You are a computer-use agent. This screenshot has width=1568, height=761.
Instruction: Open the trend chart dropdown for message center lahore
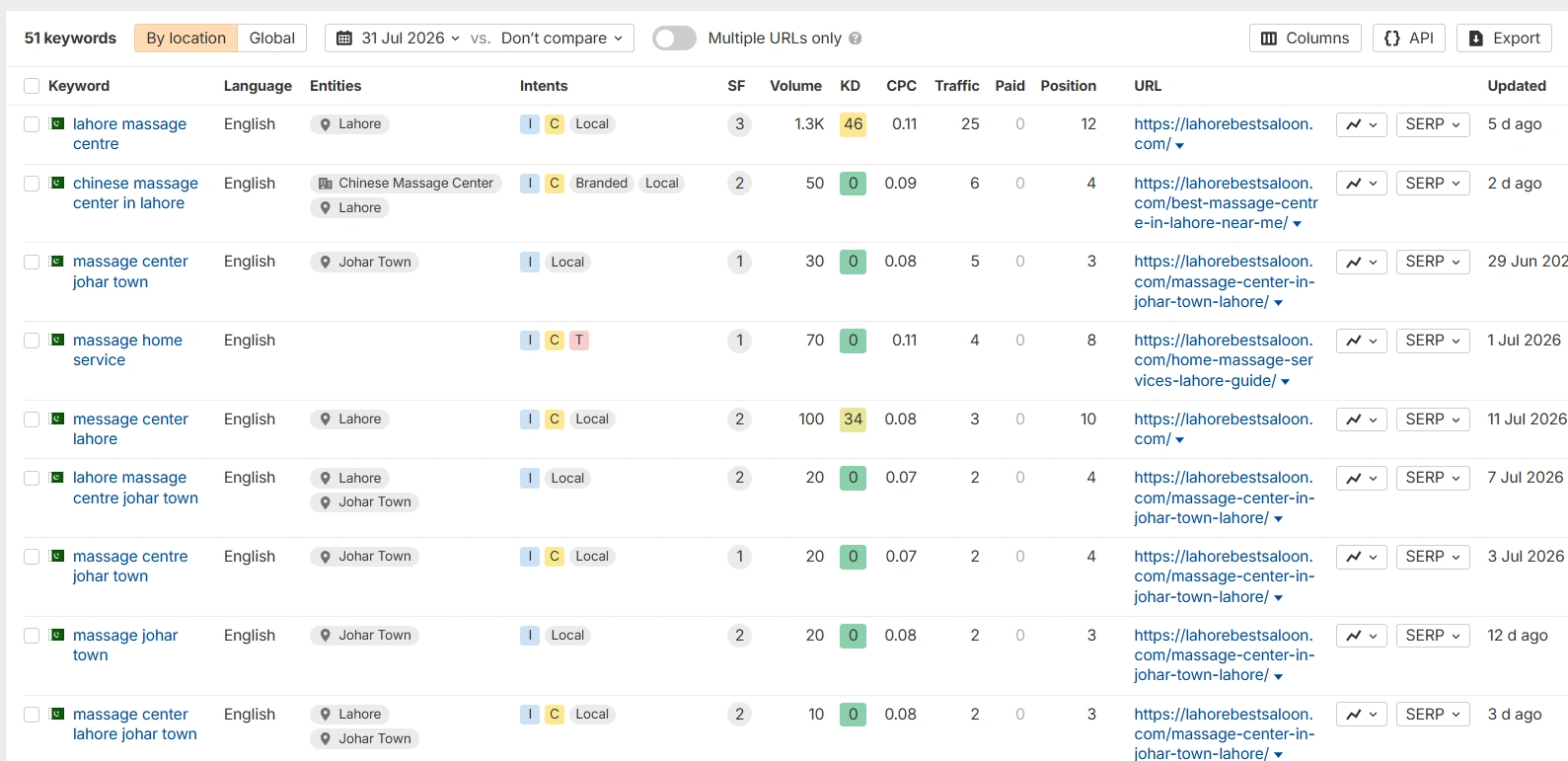1362,419
